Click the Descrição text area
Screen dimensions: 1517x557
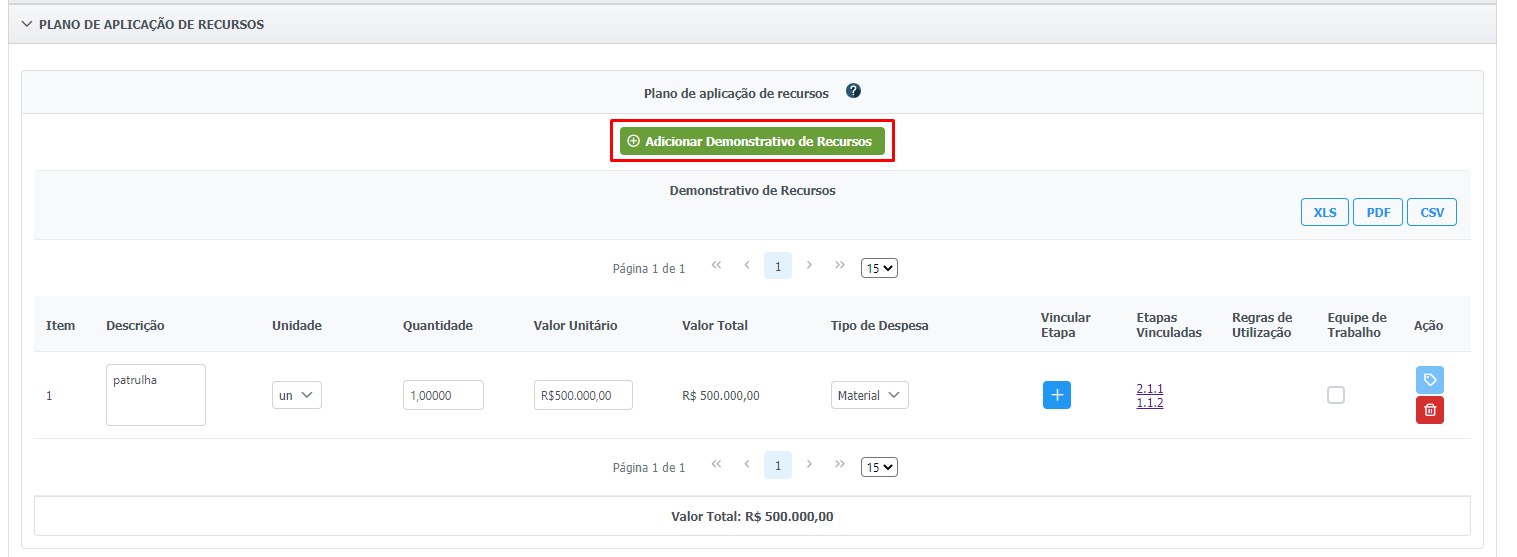[x=155, y=395]
